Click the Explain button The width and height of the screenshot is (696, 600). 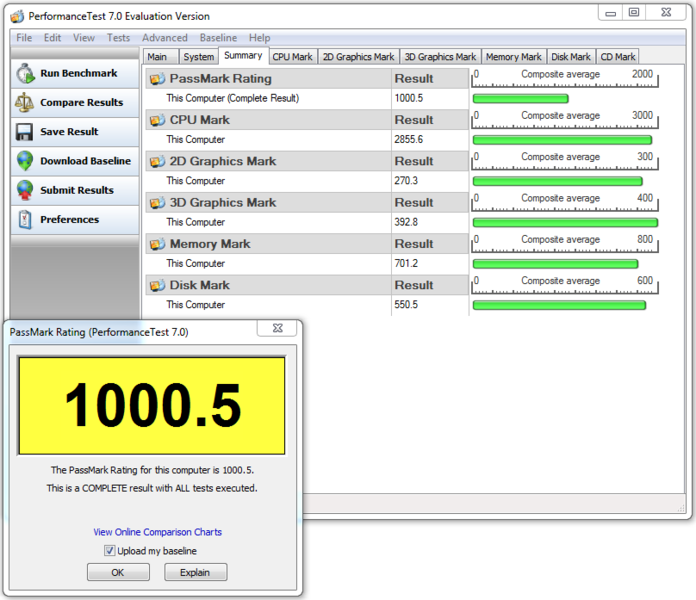pyautogui.click(x=195, y=572)
